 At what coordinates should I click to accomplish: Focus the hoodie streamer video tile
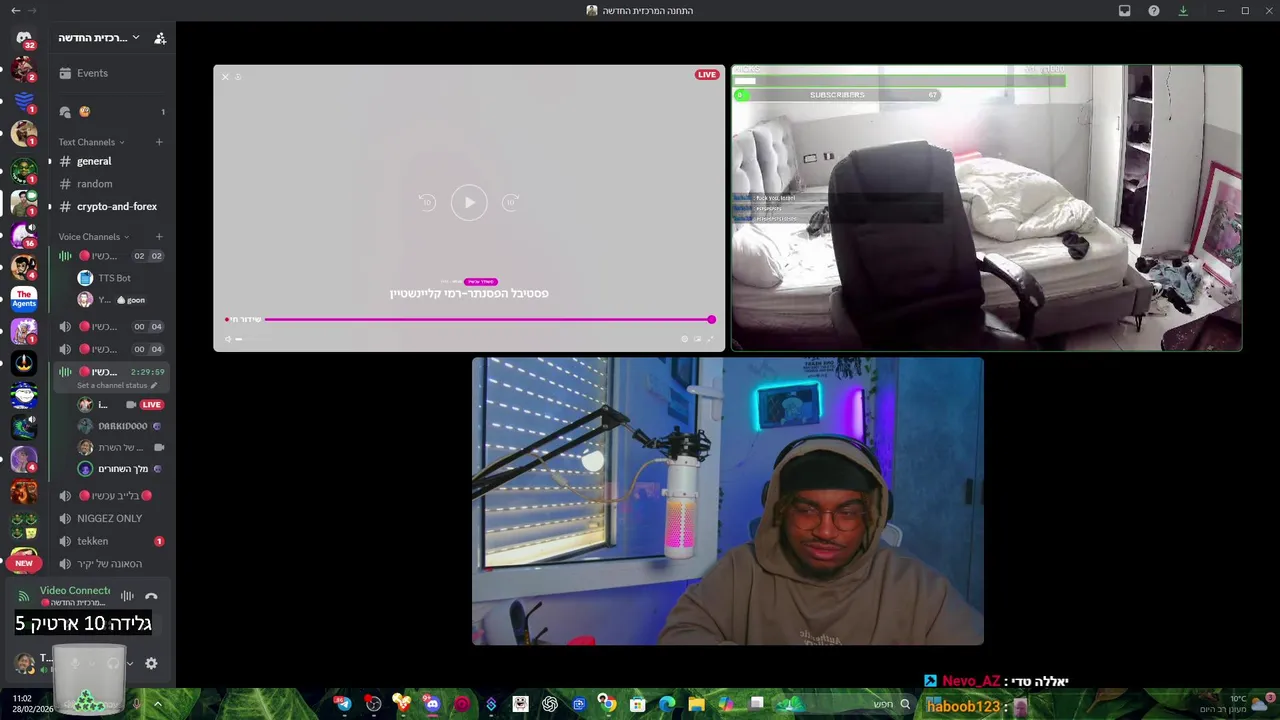click(728, 501)
